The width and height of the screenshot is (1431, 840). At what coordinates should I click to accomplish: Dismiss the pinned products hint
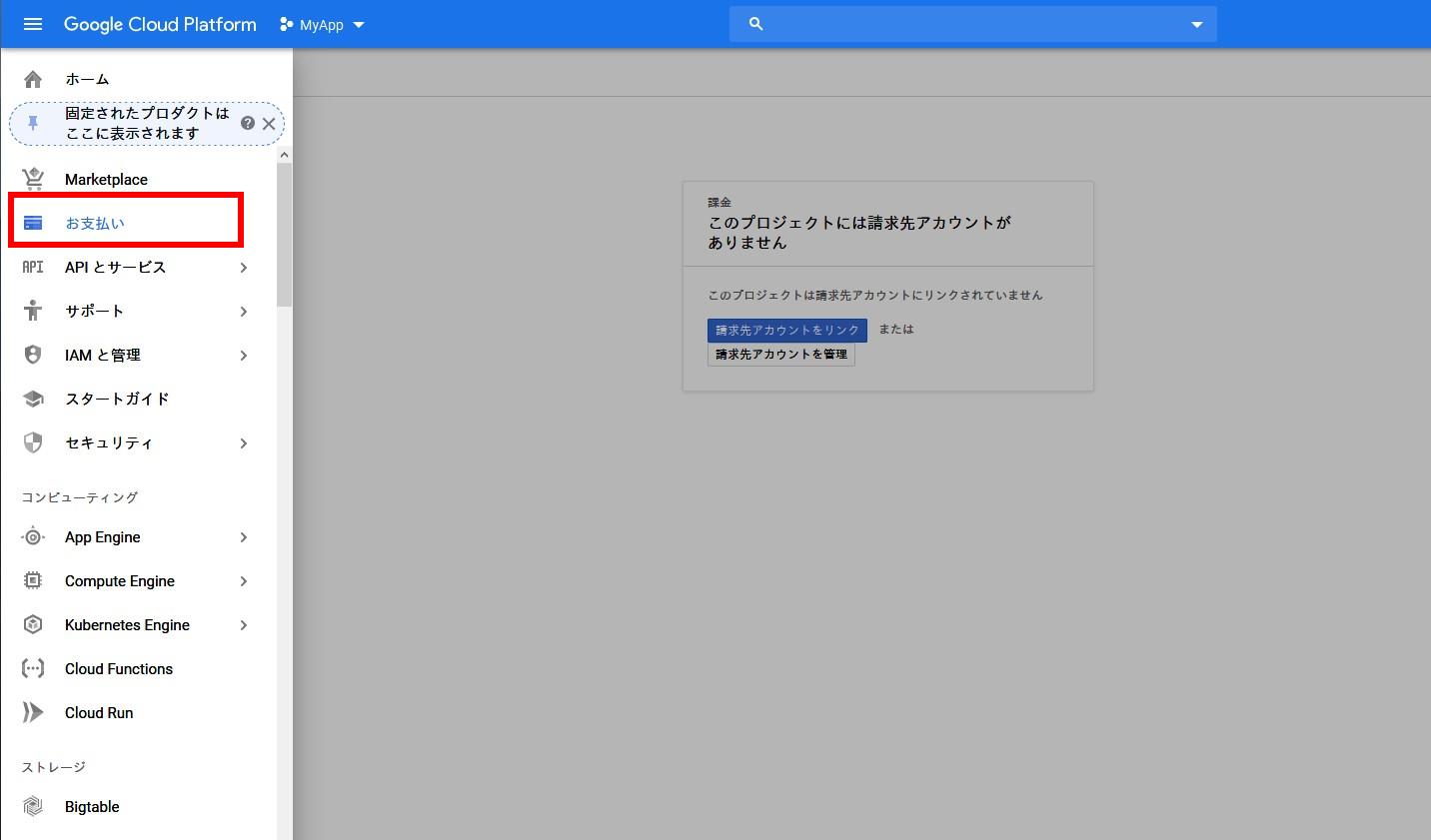[x=269, y=124]
